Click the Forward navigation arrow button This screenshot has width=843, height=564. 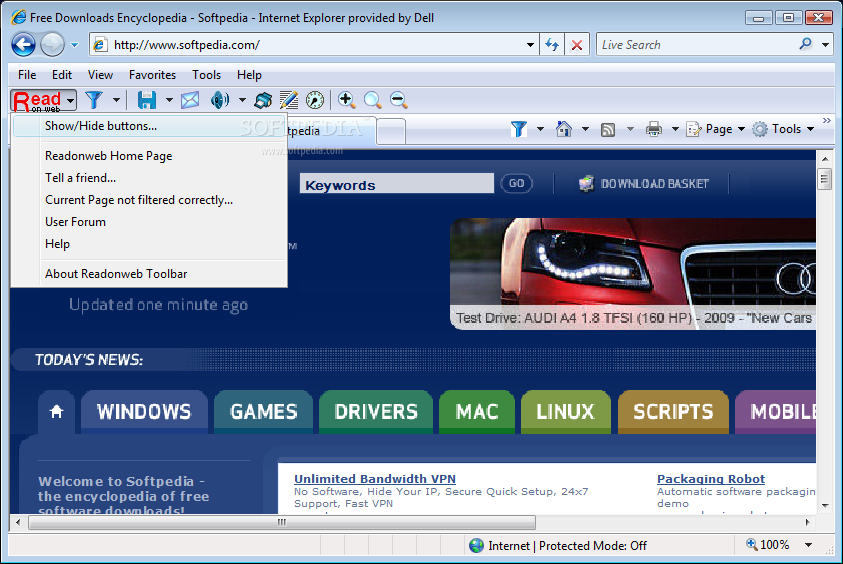point(53,45)
